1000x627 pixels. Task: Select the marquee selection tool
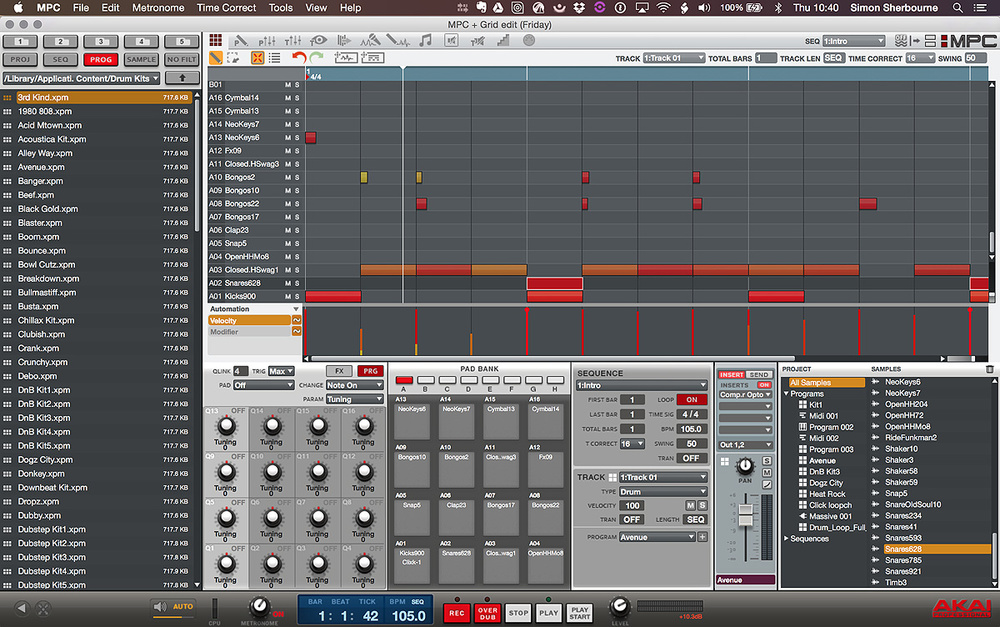233,58
